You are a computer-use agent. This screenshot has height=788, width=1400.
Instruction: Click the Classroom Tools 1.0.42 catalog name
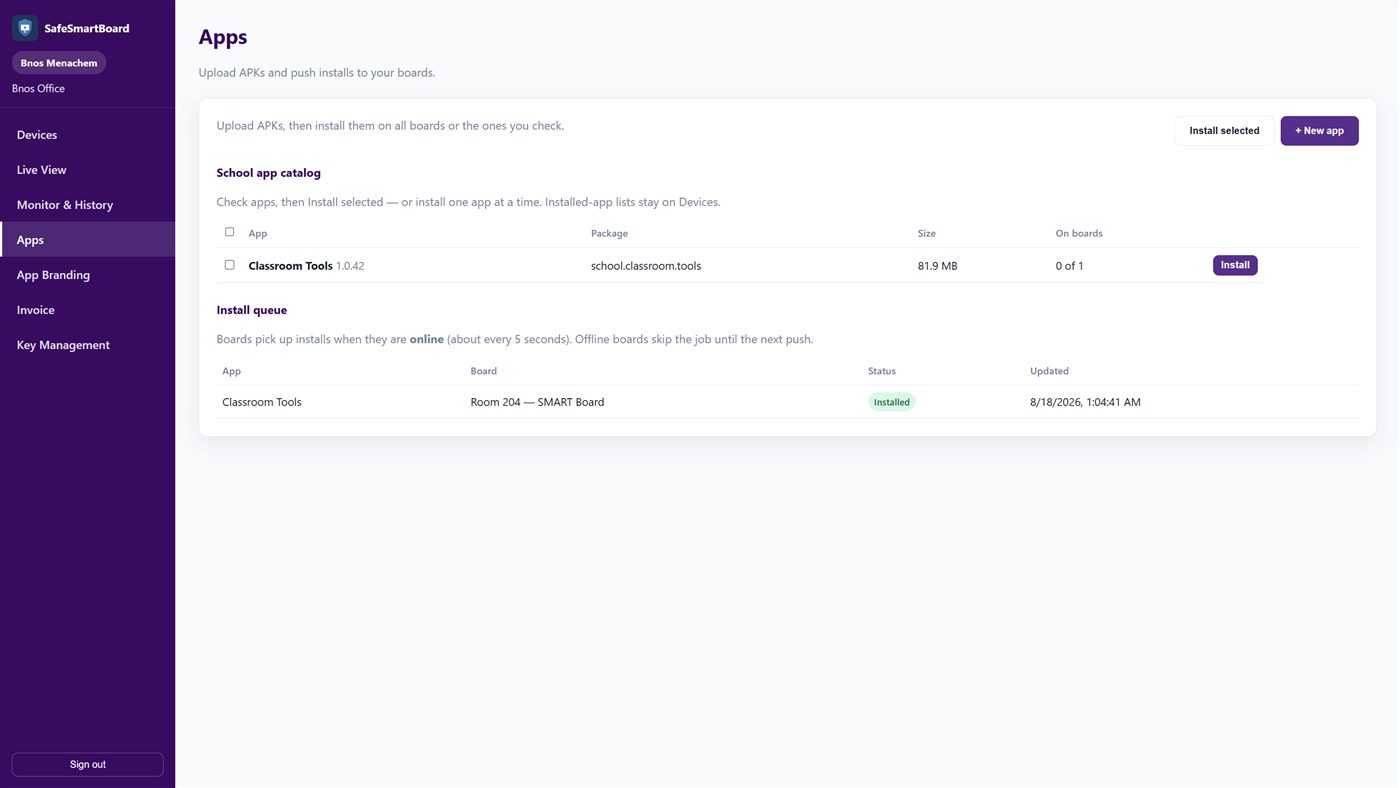pos(306,266)
